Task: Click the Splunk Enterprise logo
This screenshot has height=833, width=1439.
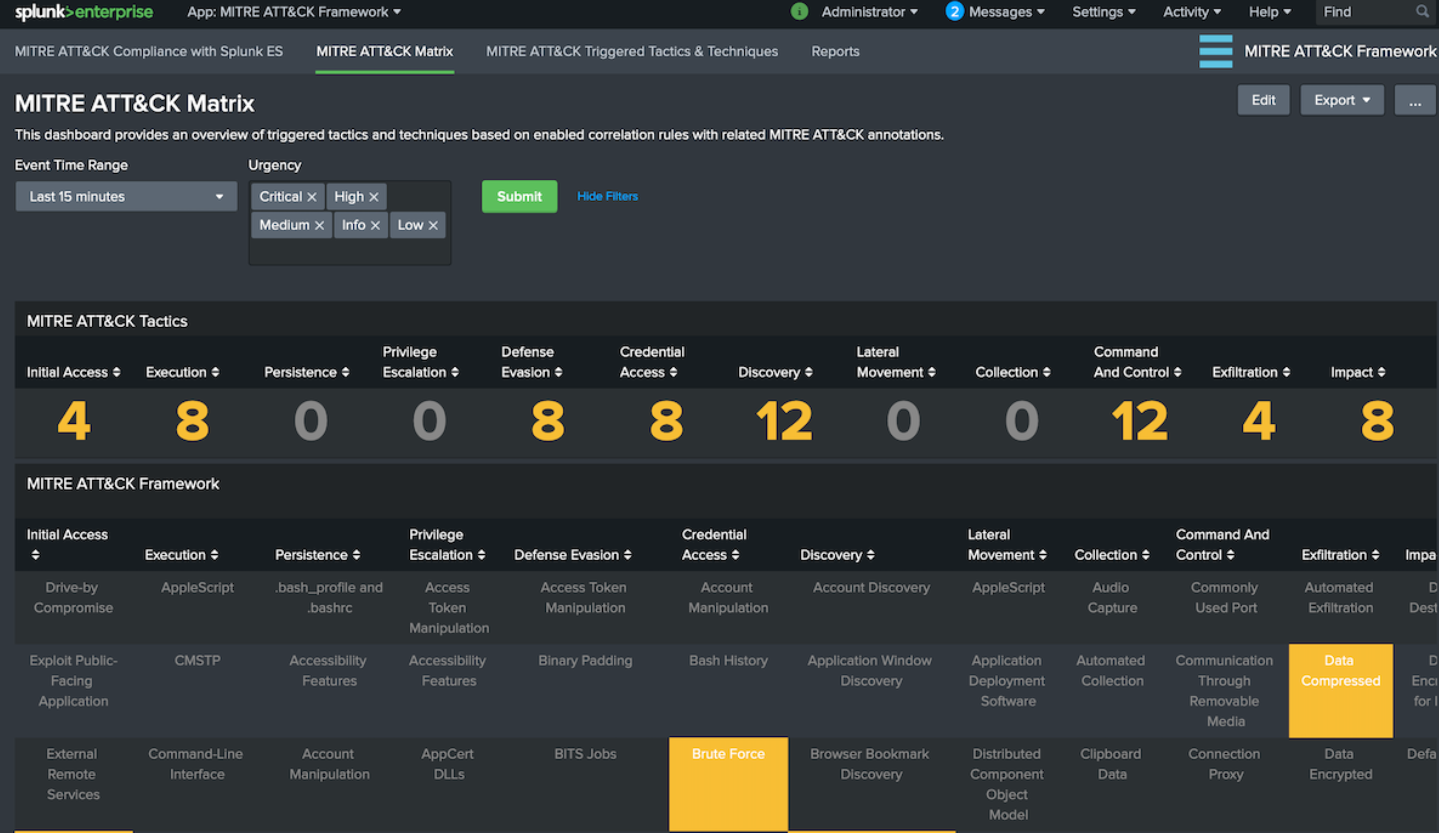Action: [x=84, y=12]
